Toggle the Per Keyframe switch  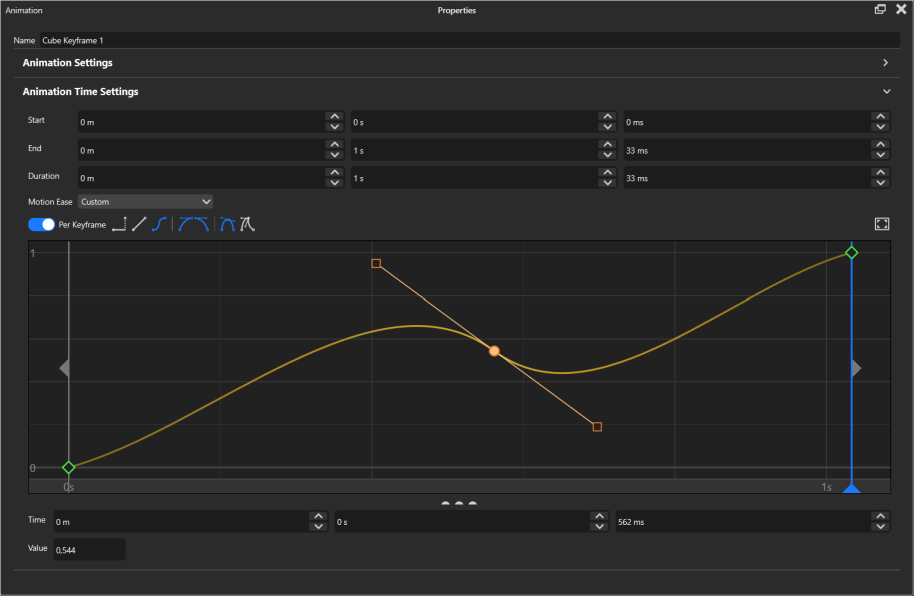[x=41, y=225]
